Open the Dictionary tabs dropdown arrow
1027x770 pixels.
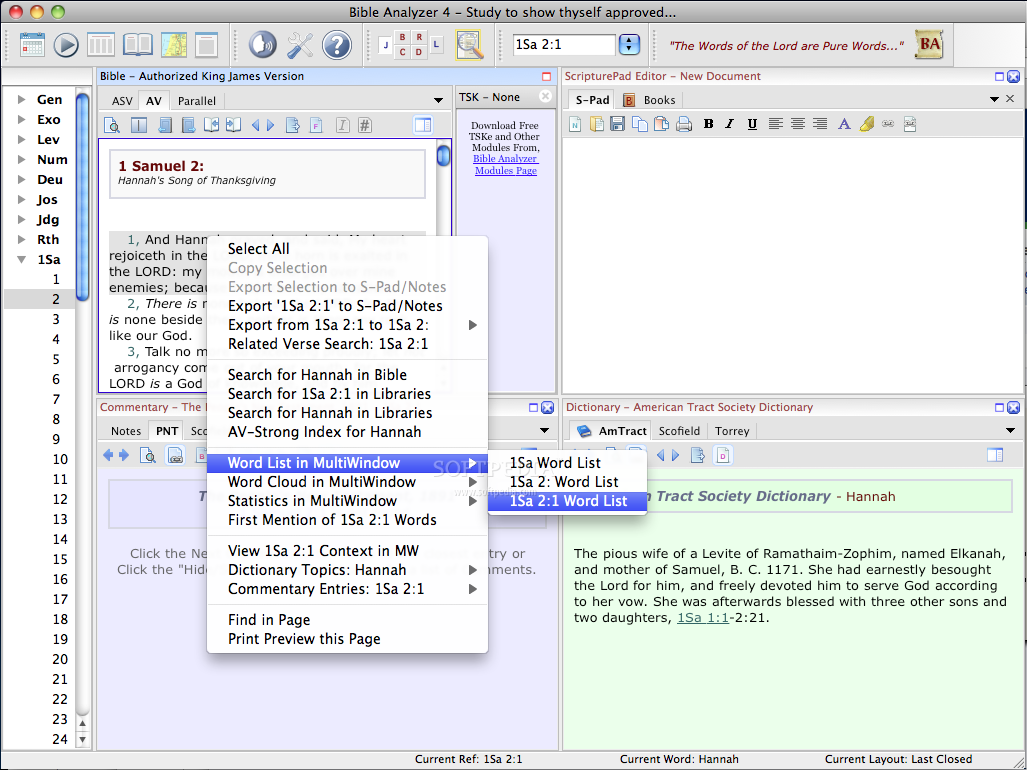tap(1010, 431)
